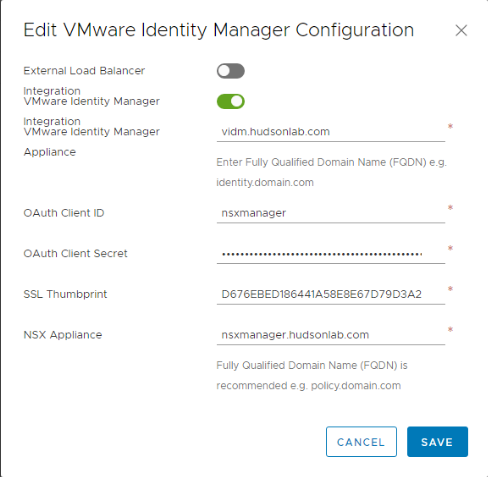
Task: Click the SSL Thumbprint field
Action: (331, 294)
